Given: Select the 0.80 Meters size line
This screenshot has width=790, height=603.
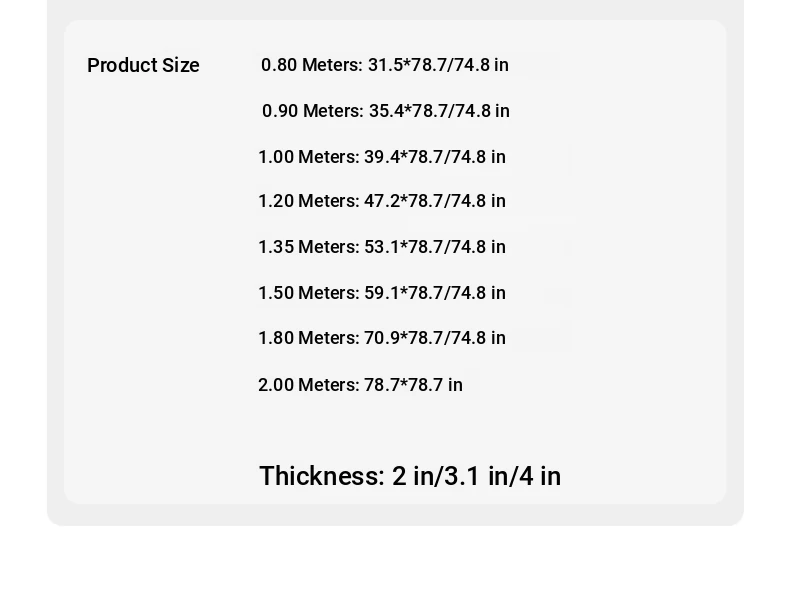Looking at the screenshot, I should [384, 65].
